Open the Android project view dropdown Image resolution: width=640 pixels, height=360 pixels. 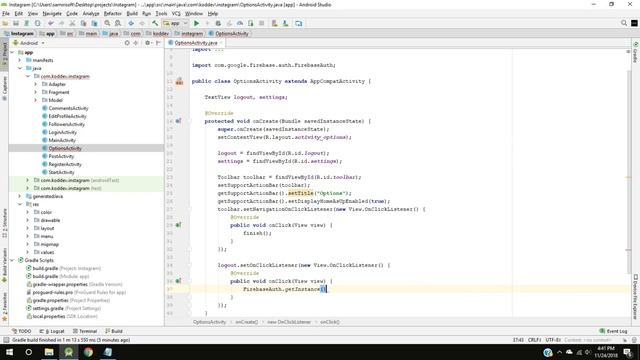coord(29,43)
